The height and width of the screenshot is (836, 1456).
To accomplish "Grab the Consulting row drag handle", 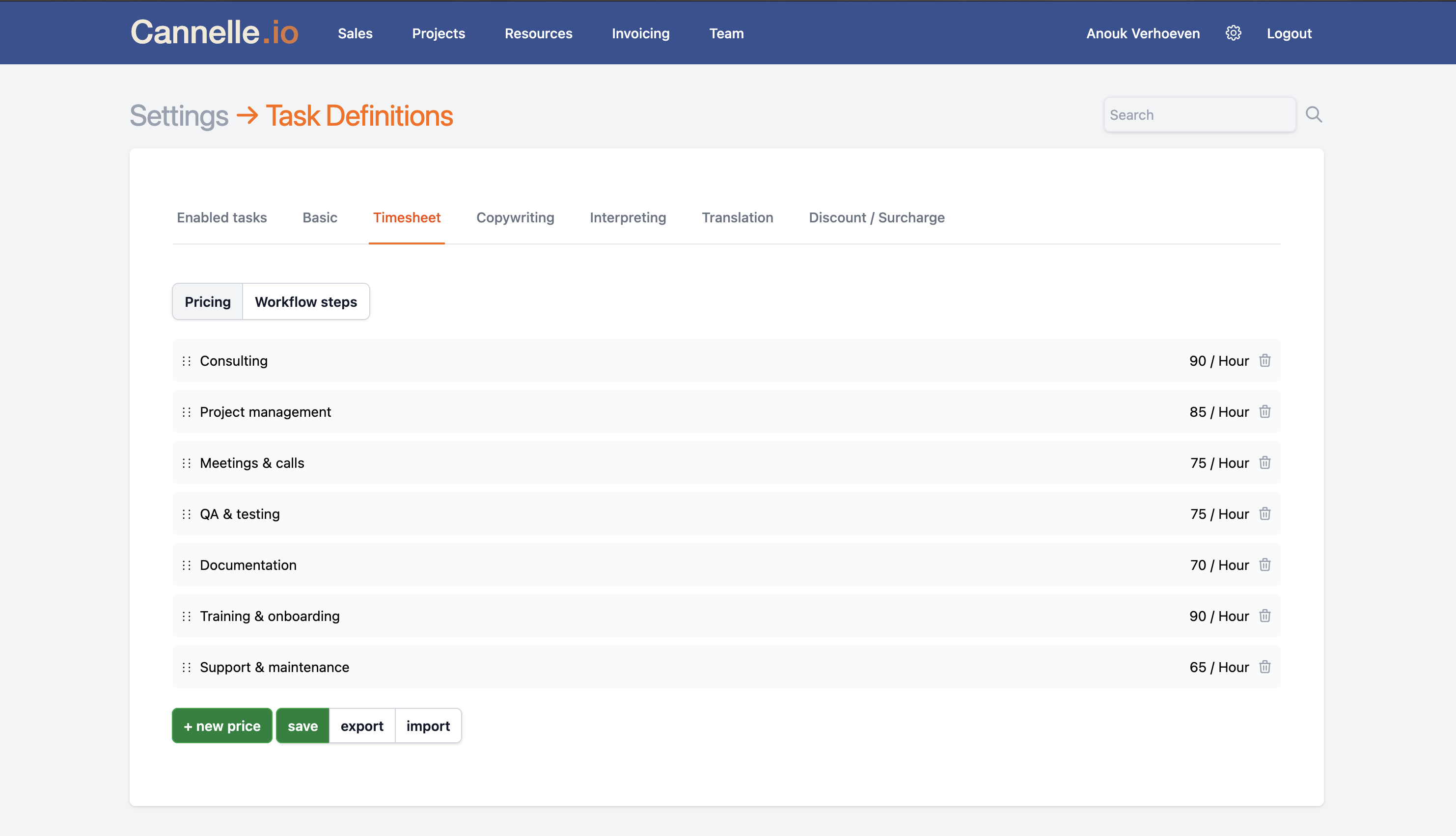I will point(187,361).
